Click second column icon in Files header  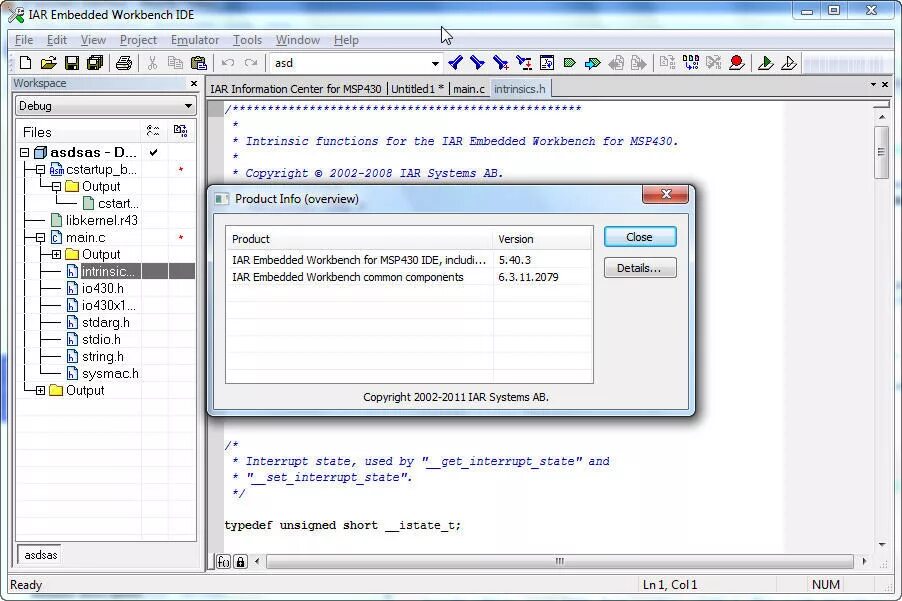click(x=181, y=131)
